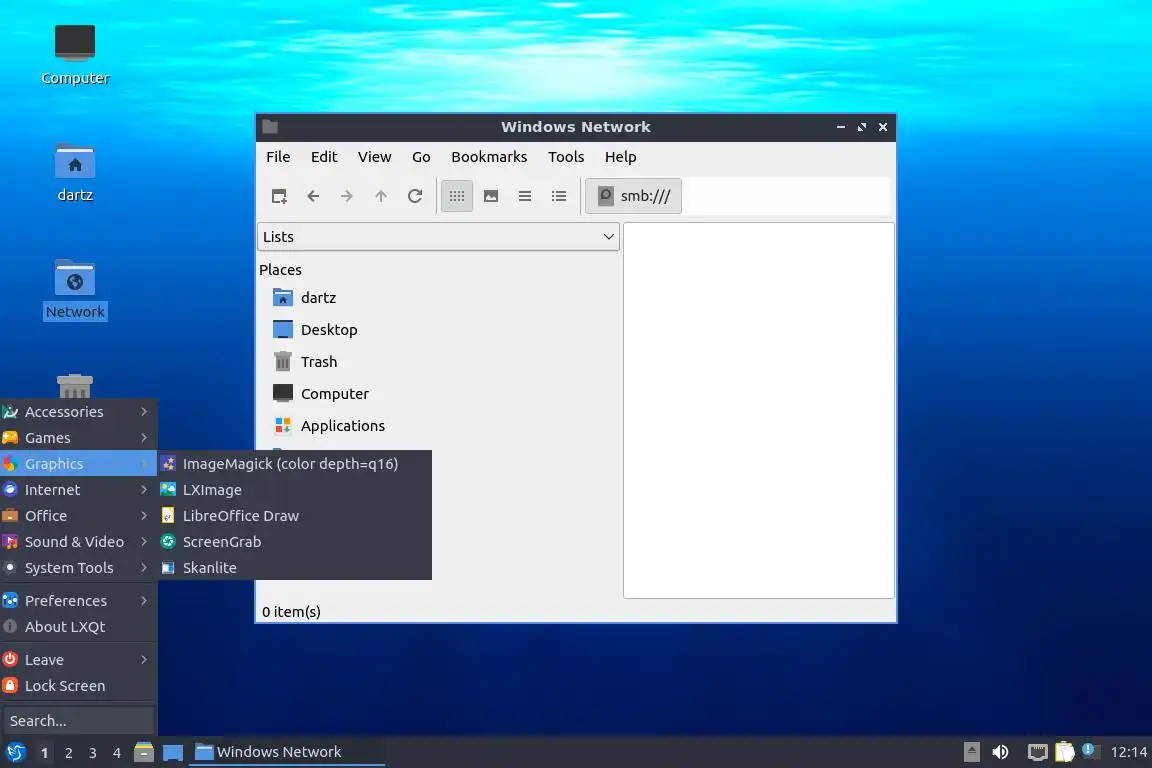
Task: Go forward with the right arrow
Action: 347,196
